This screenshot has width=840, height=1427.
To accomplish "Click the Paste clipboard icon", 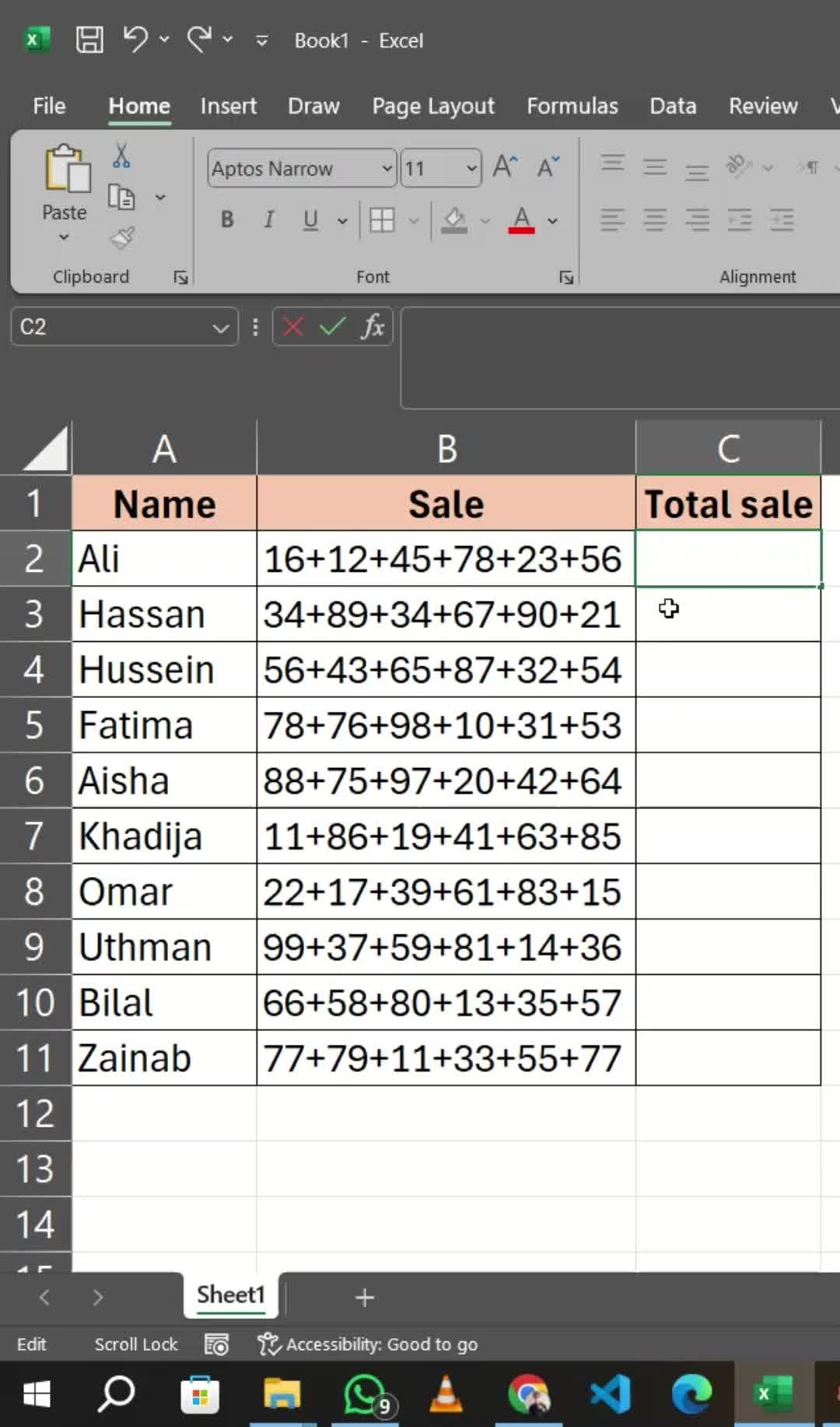I will click(66, 169).
